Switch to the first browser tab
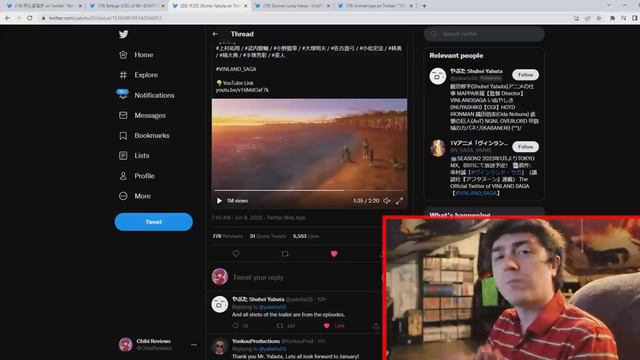The image size is (640, 360). click(44, 6)
